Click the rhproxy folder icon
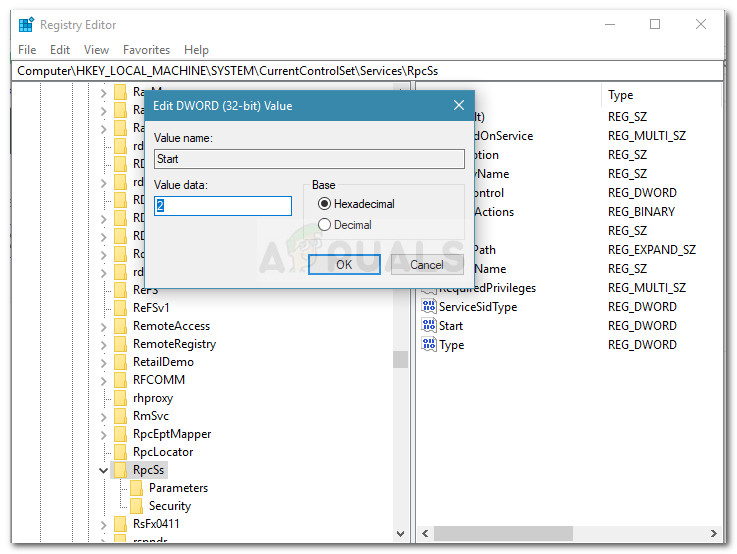The height and width of the screenshot is (554, 737). point(120,398)
